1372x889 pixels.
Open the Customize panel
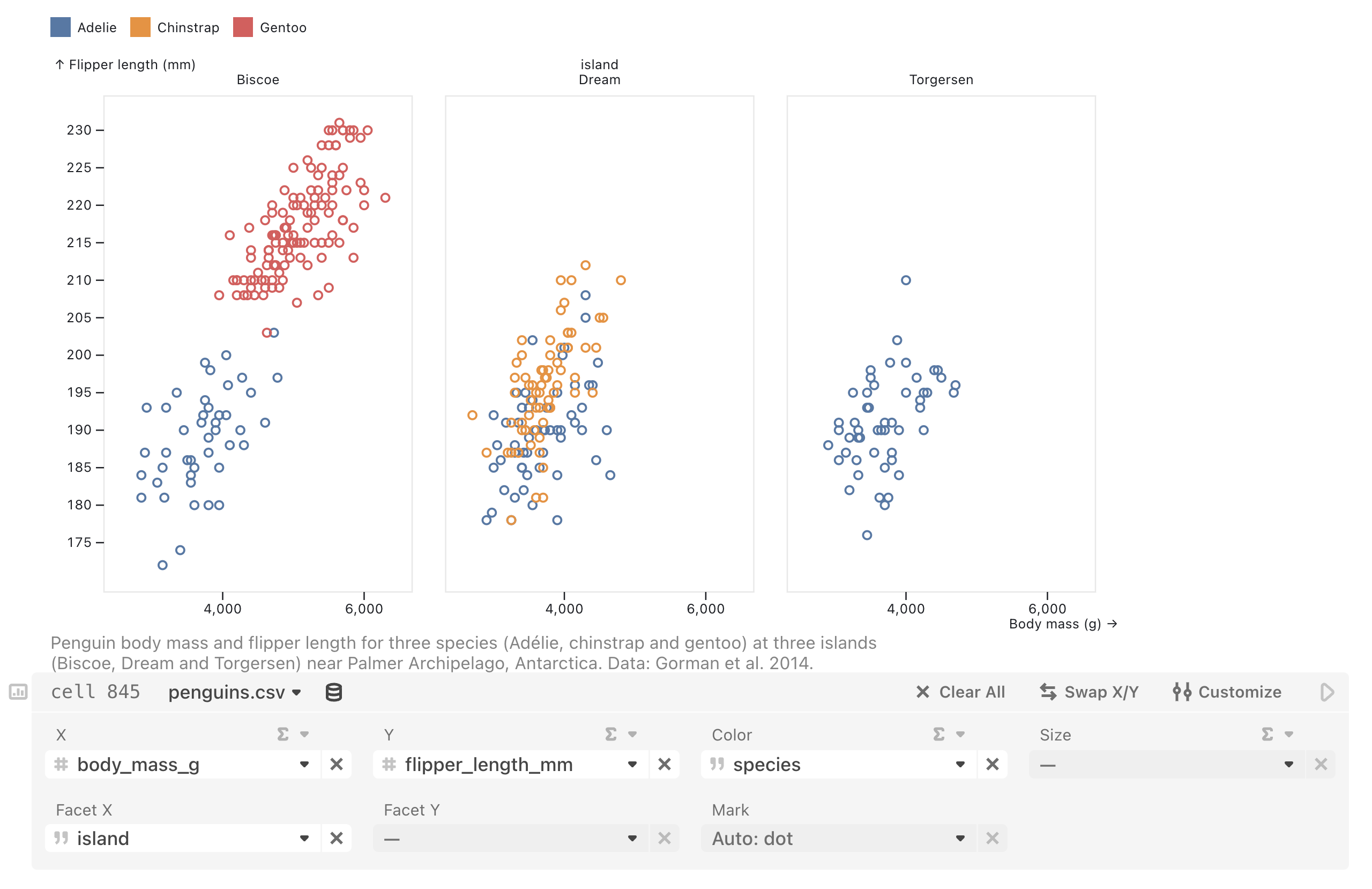(x=1228, y=692)
